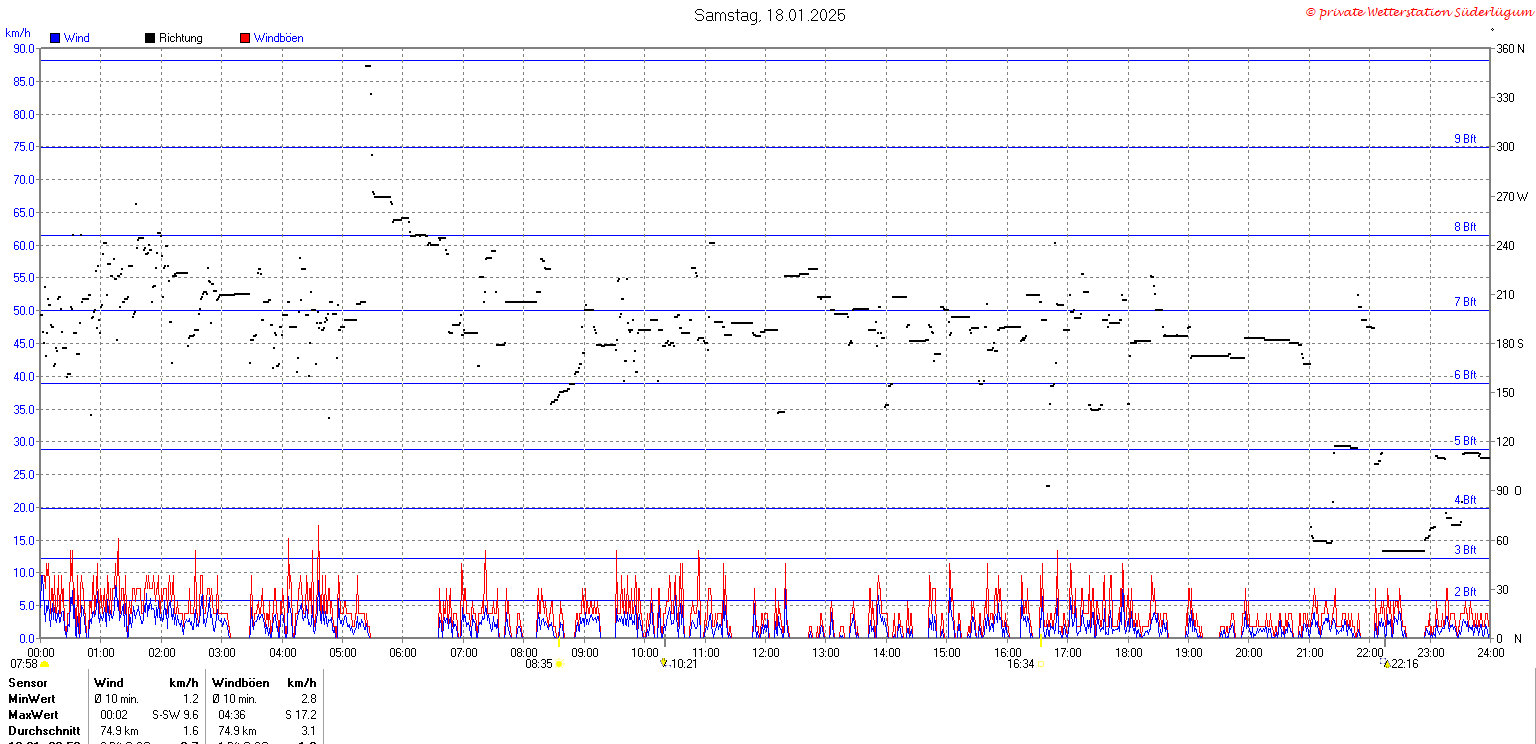Click the 22:16 time marker label
The height and width of the screenshot is (744, 1536).
pyautogui.click(x=1405, y=664)
